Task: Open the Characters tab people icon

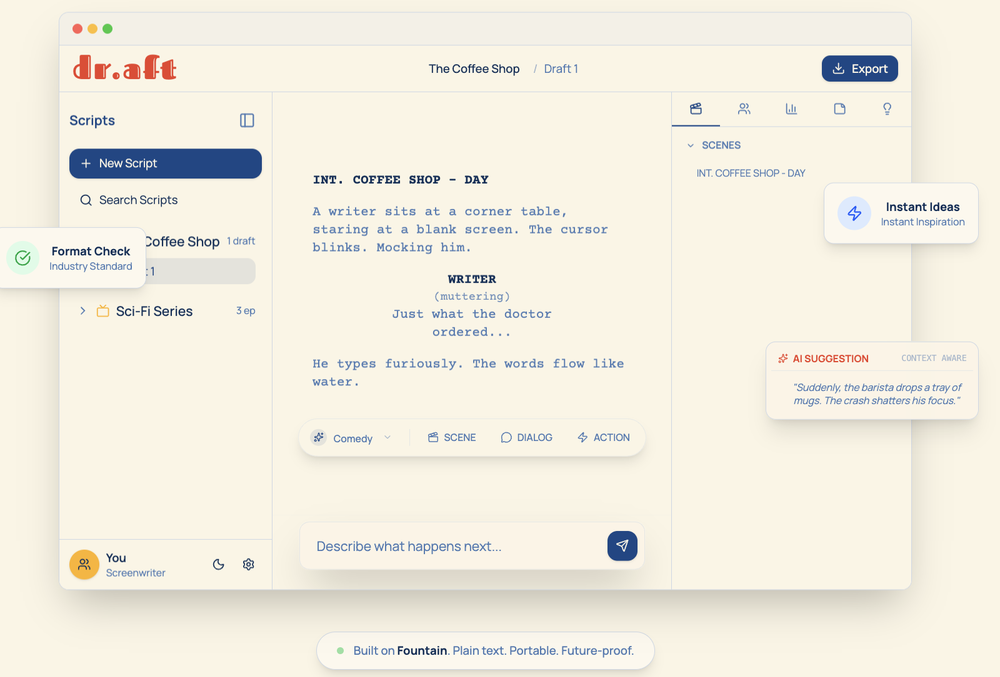Action: point(744,109)
